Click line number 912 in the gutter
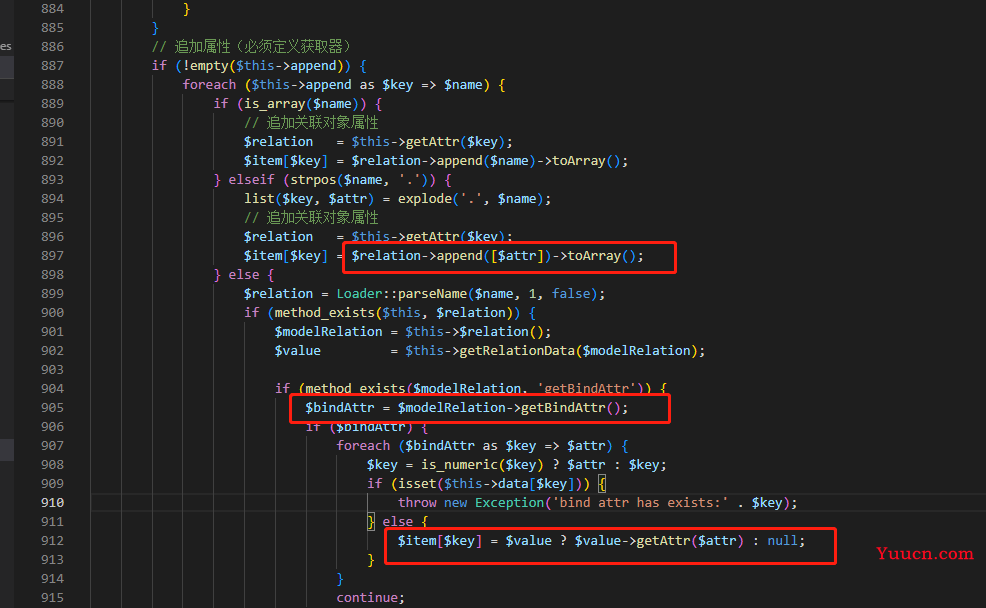Image resolution: width=986 pixels, height=608 pixels. (52, 541)
